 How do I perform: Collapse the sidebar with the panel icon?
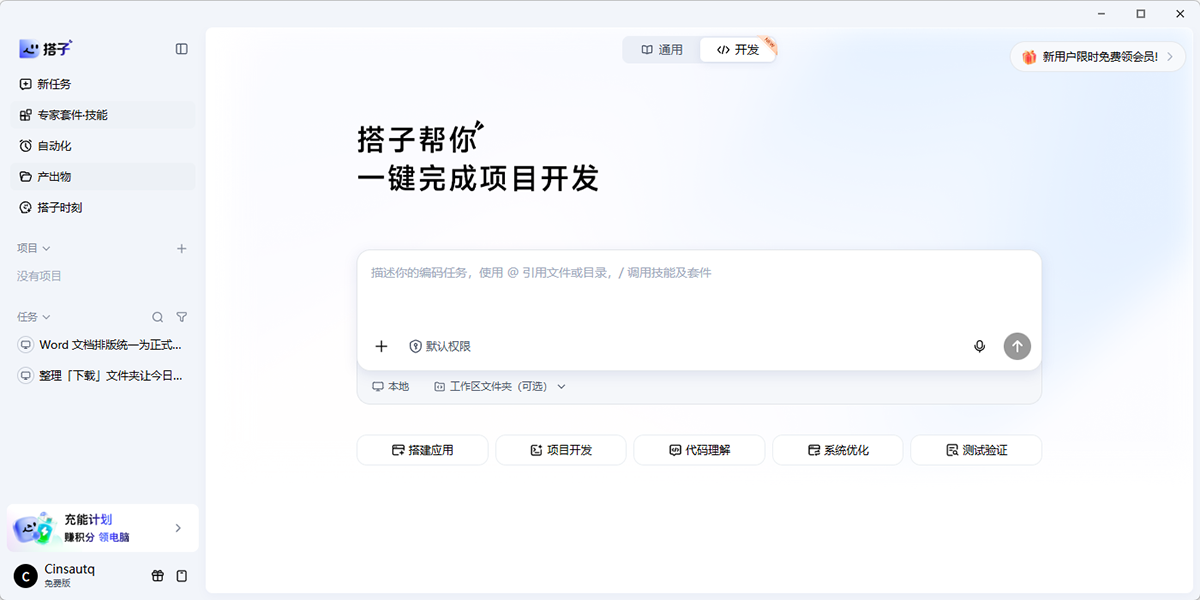coord(181,48)
